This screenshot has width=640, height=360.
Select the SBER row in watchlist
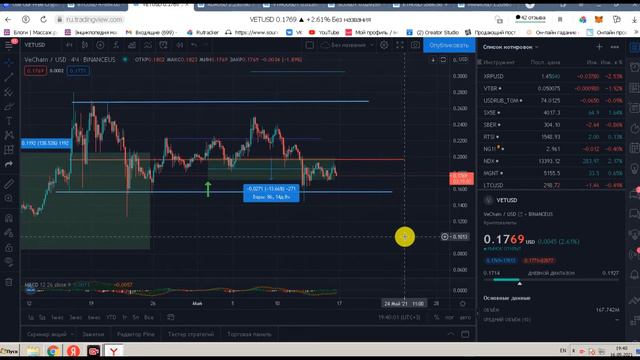click(552, 124)
